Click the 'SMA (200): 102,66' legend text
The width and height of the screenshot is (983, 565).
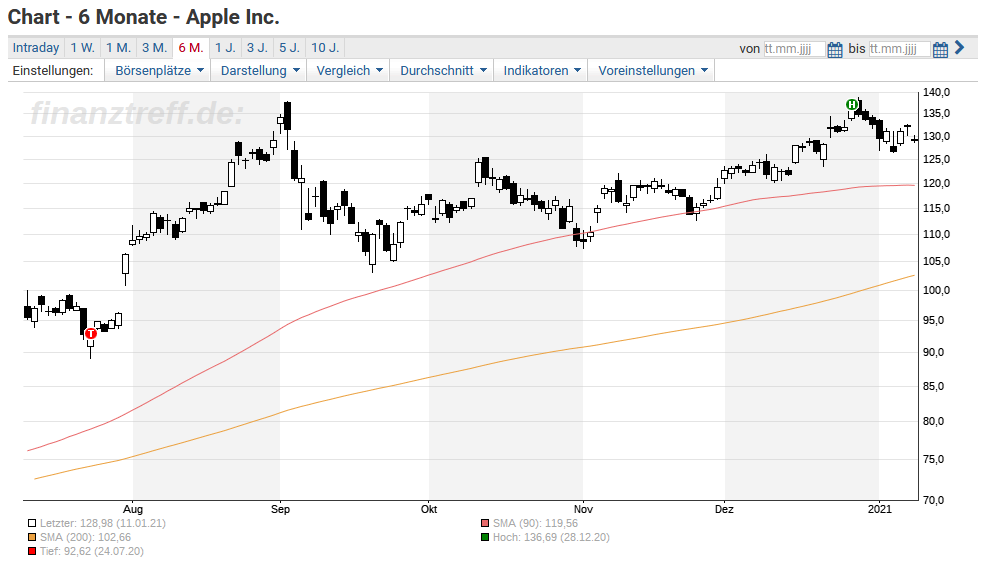(x=85, y=537)
